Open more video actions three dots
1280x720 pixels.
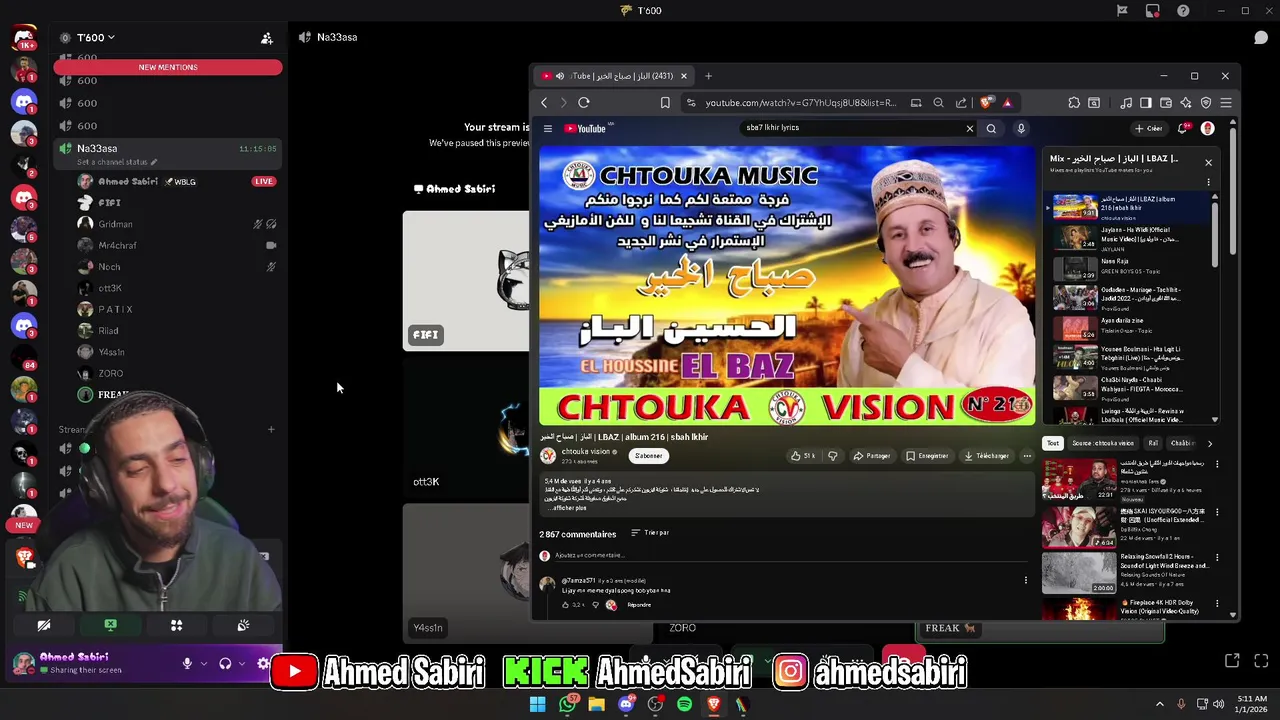click(x=1027, y=456)
